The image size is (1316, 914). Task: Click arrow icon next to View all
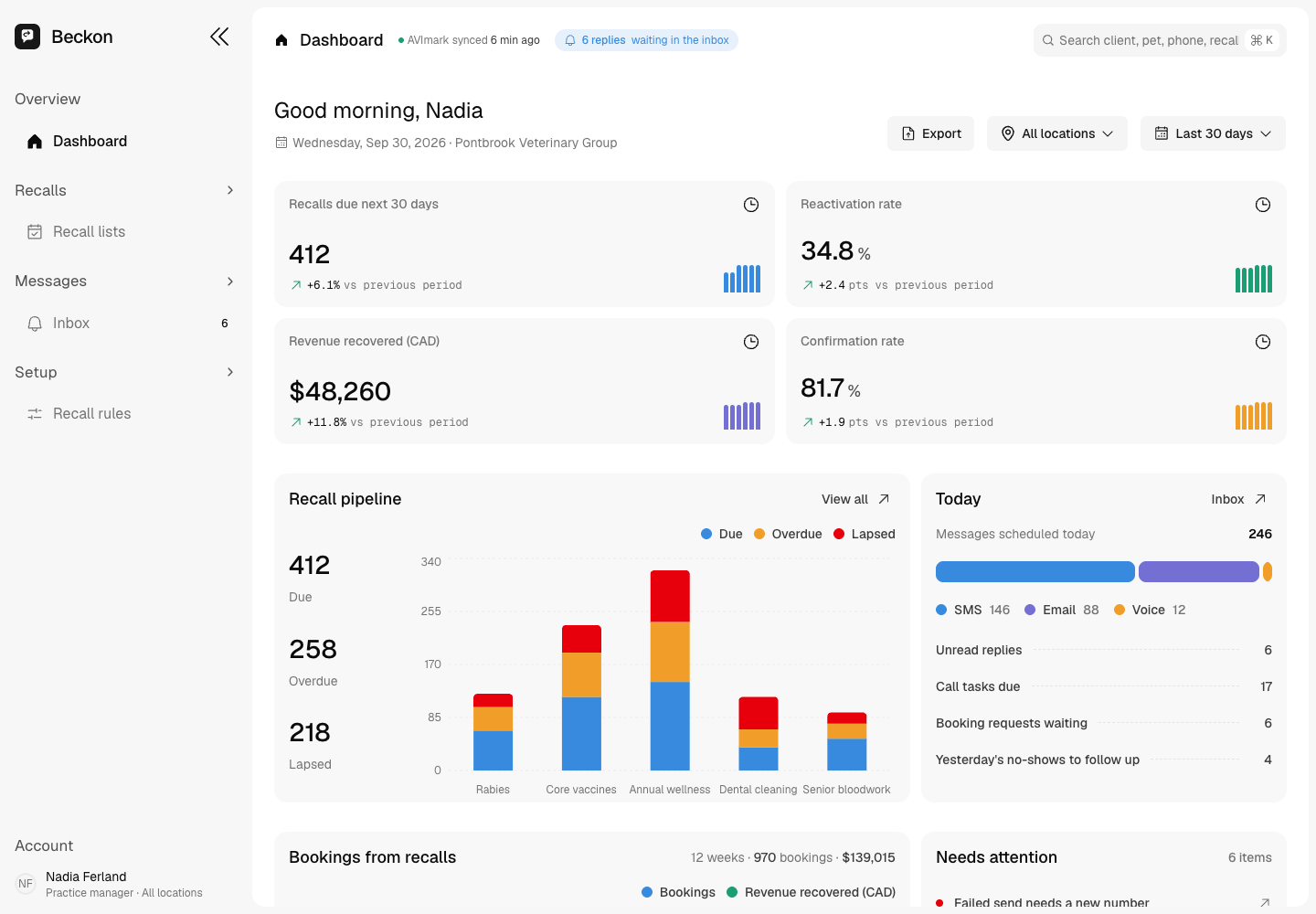coord(884,499)
